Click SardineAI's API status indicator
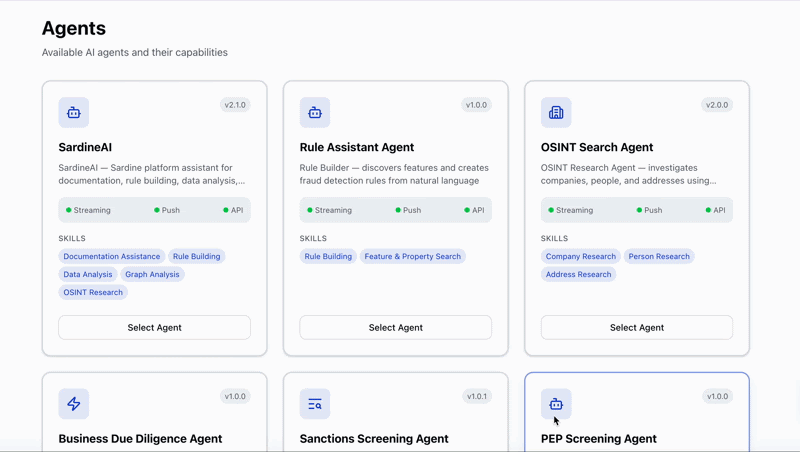Screen dimensions: 800x452 233,210
